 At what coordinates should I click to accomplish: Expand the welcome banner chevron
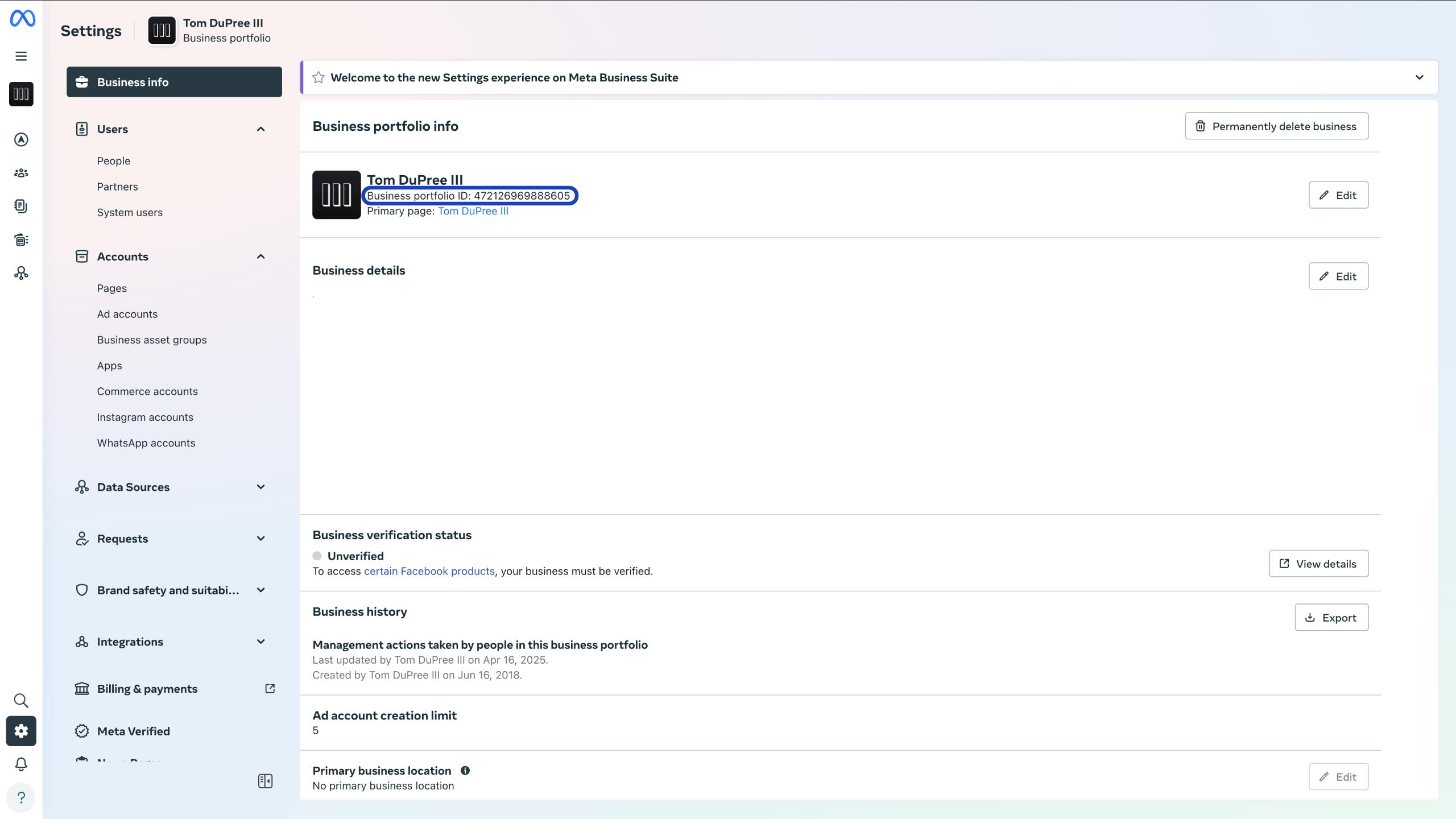pyautogui.click(x=1419, y=77)
